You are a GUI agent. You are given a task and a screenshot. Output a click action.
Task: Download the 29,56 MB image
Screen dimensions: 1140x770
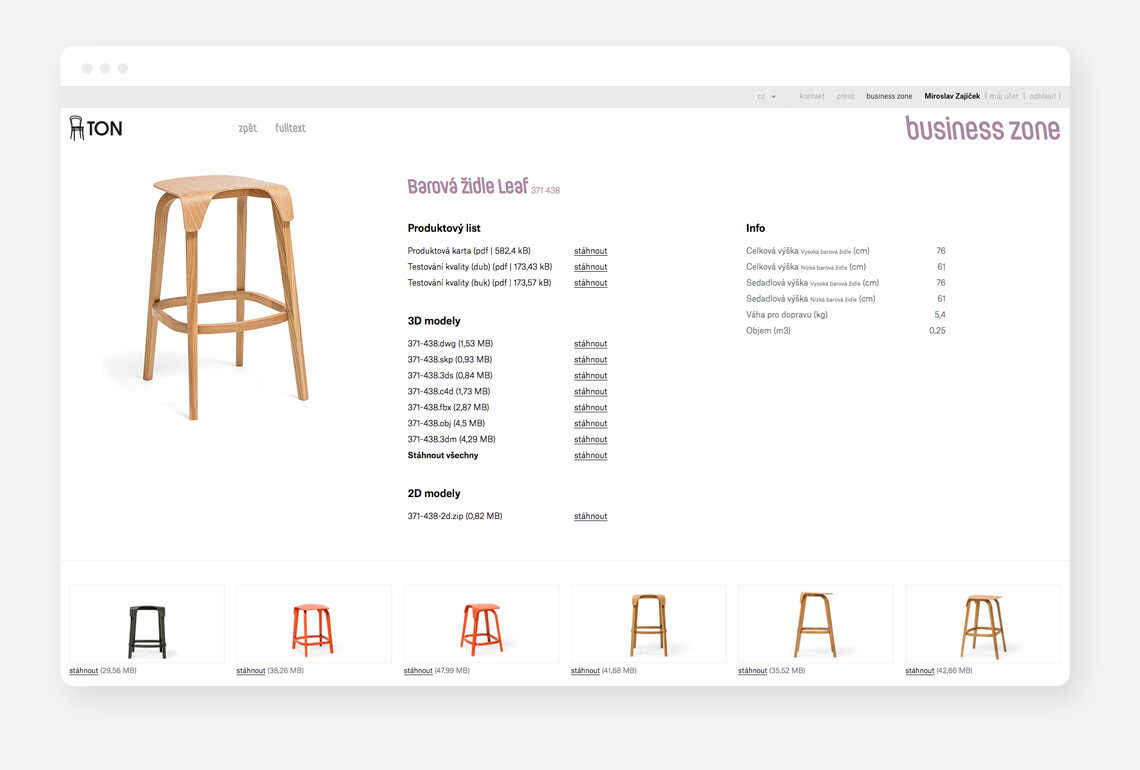click(x=84, y=671)
